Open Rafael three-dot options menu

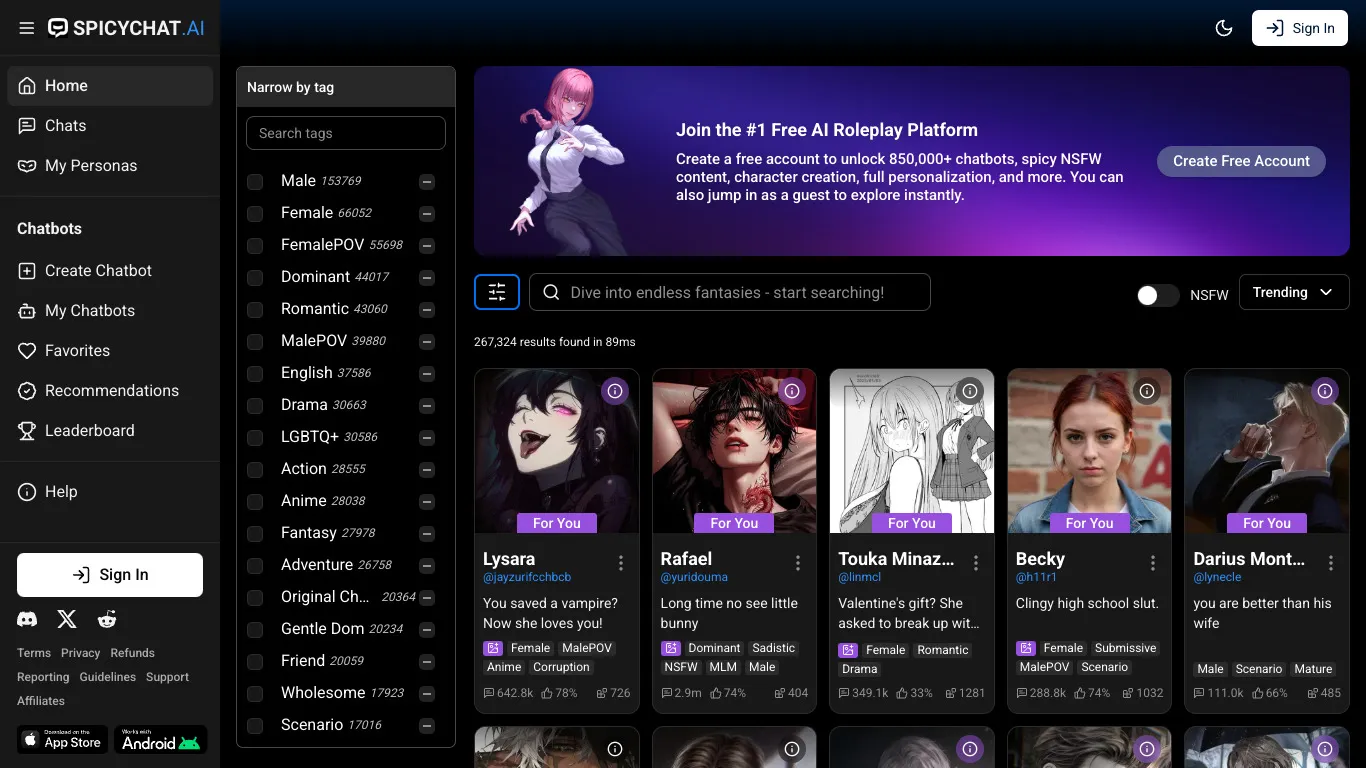pos(798,564)
